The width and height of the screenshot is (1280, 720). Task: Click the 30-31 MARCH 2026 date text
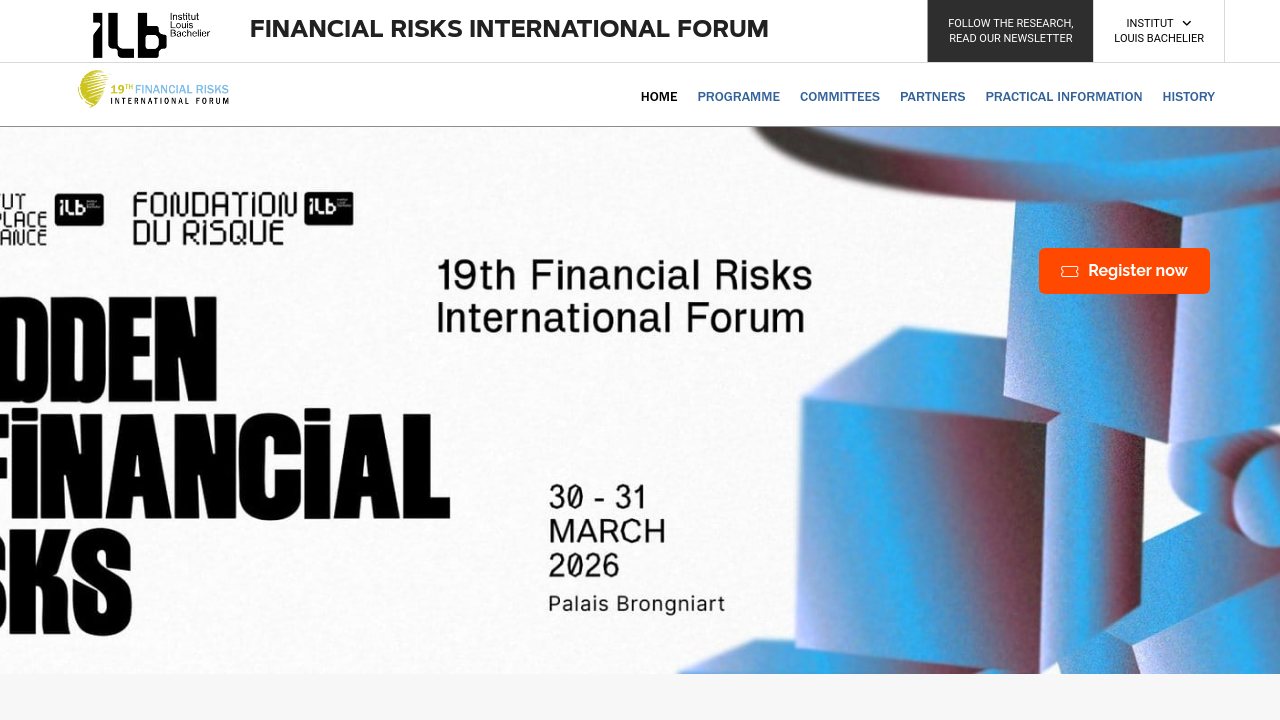tap(606, 531)
